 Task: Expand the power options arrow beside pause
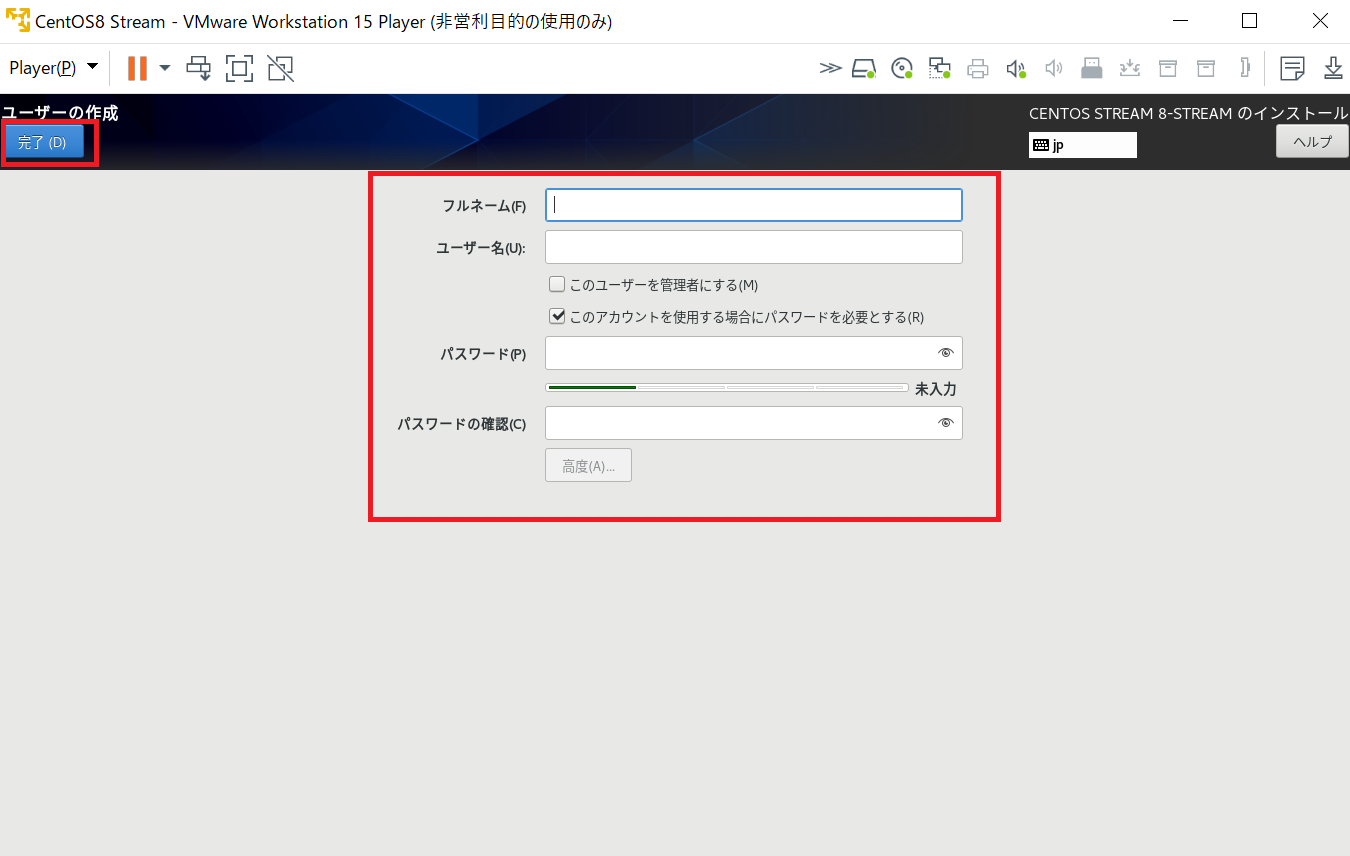(165, 68)
